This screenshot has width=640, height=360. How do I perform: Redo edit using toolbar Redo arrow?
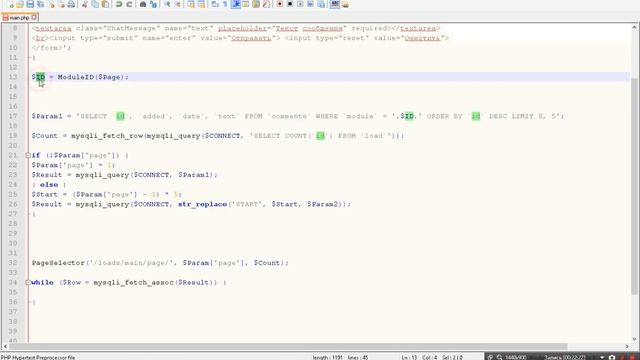pyautogui.click(x=129, y=4)
